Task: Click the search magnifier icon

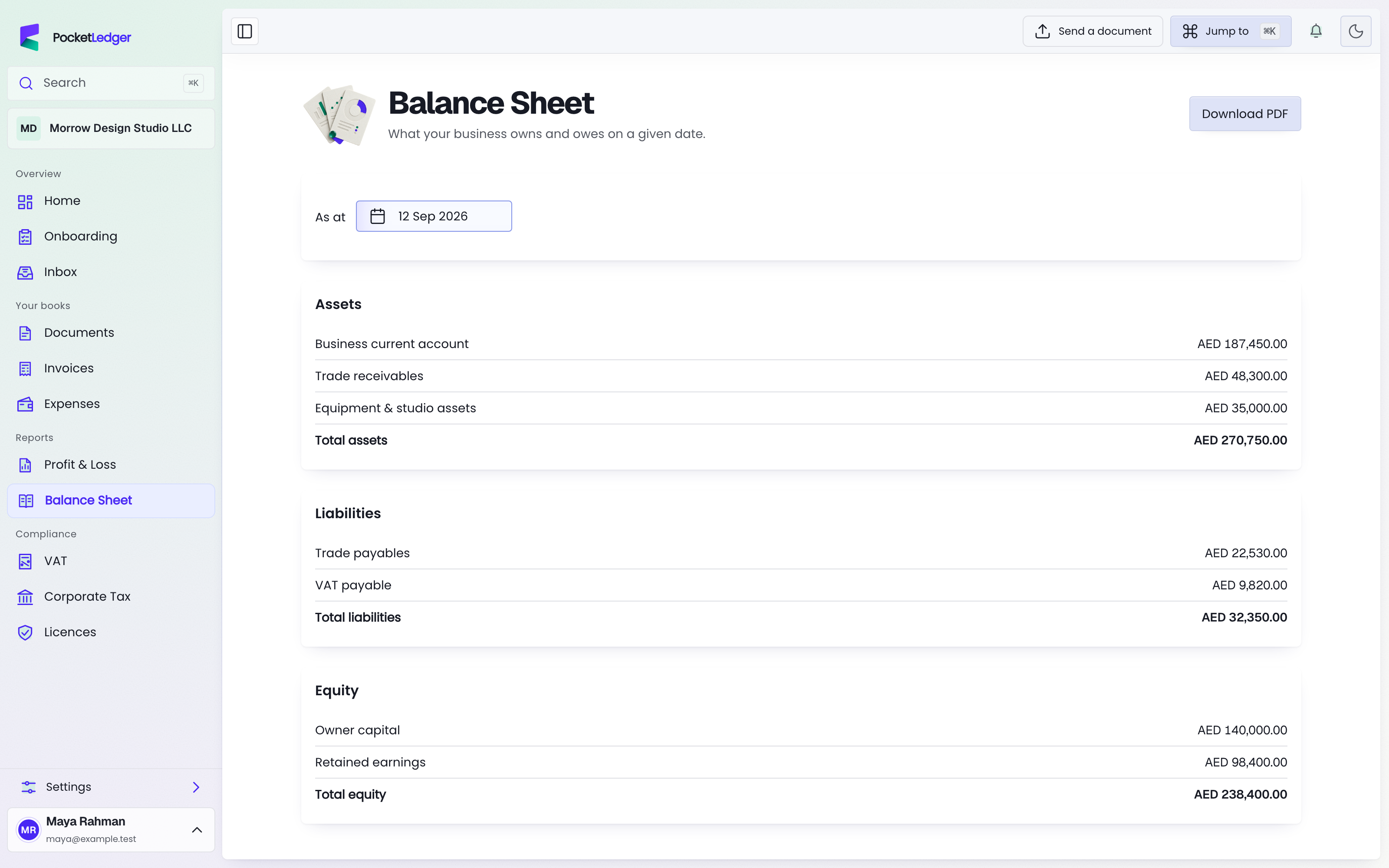Action: [x=26, y=83]
